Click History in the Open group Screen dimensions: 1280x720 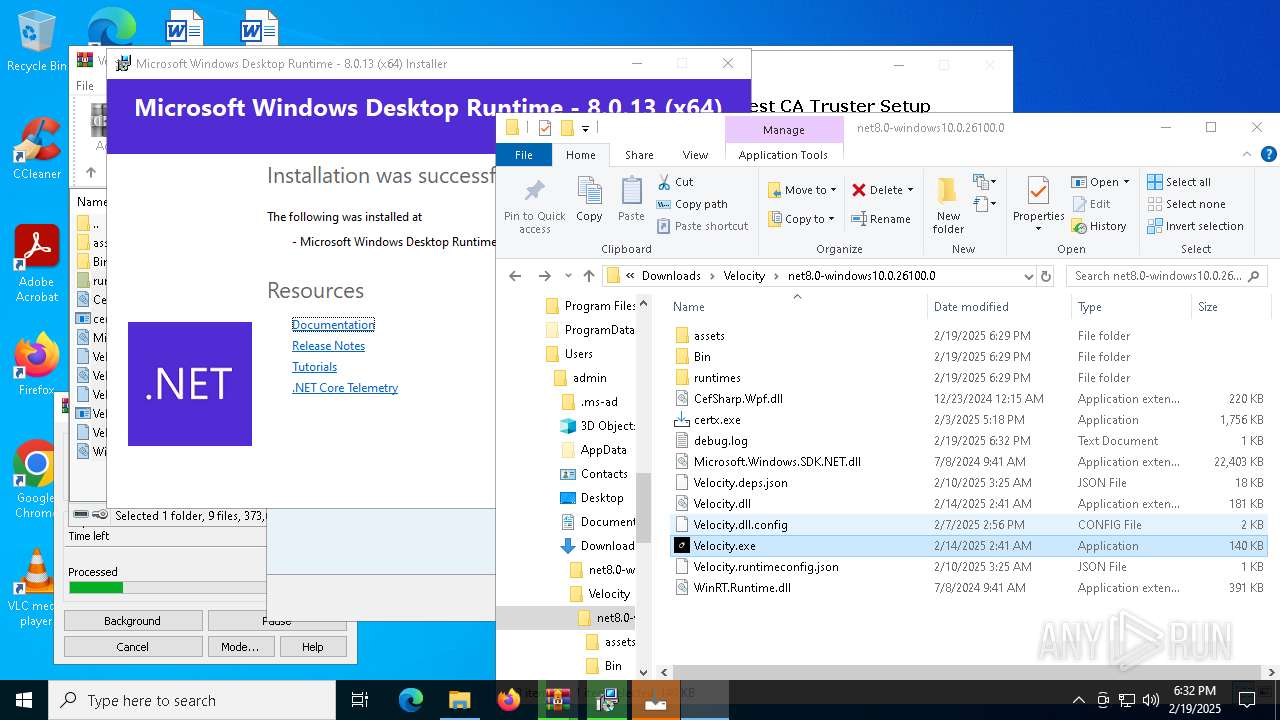(x=1099, y=226)
